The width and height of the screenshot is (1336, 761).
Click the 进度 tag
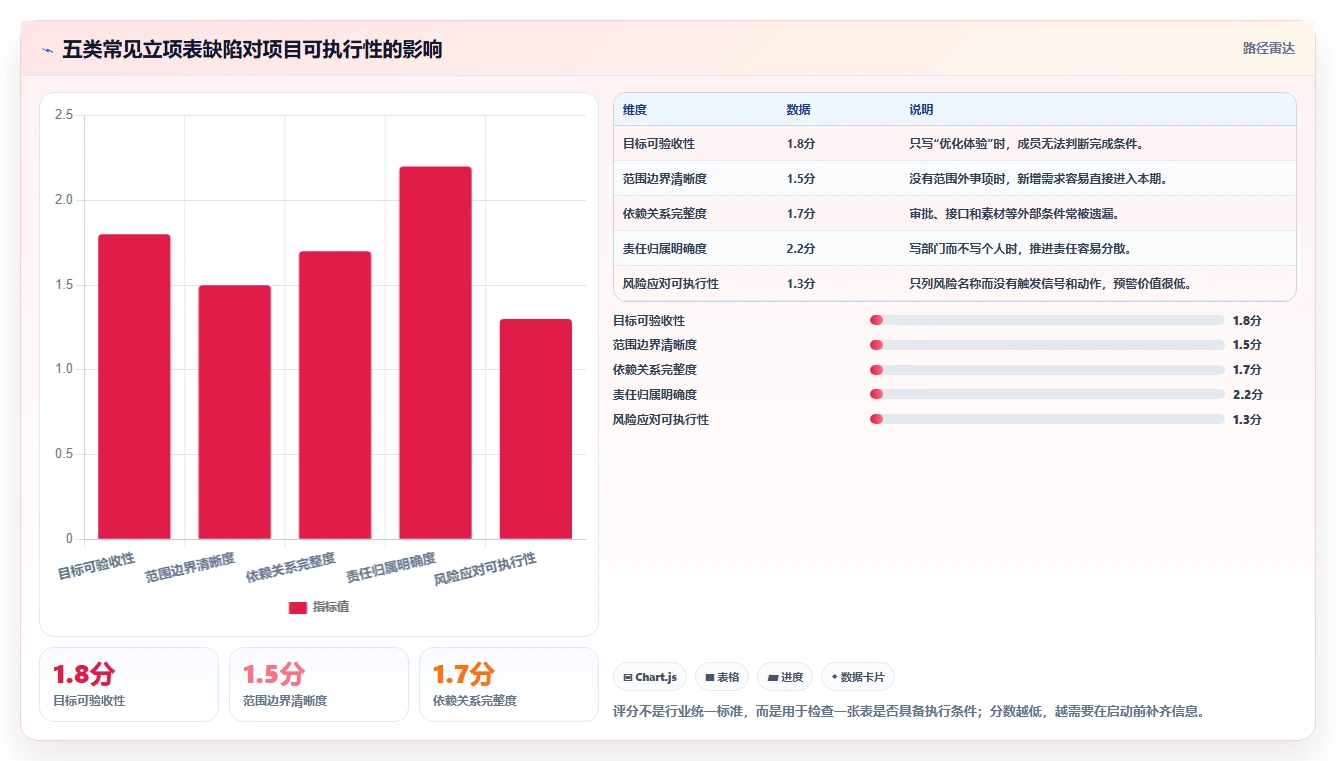pos(785,677)
